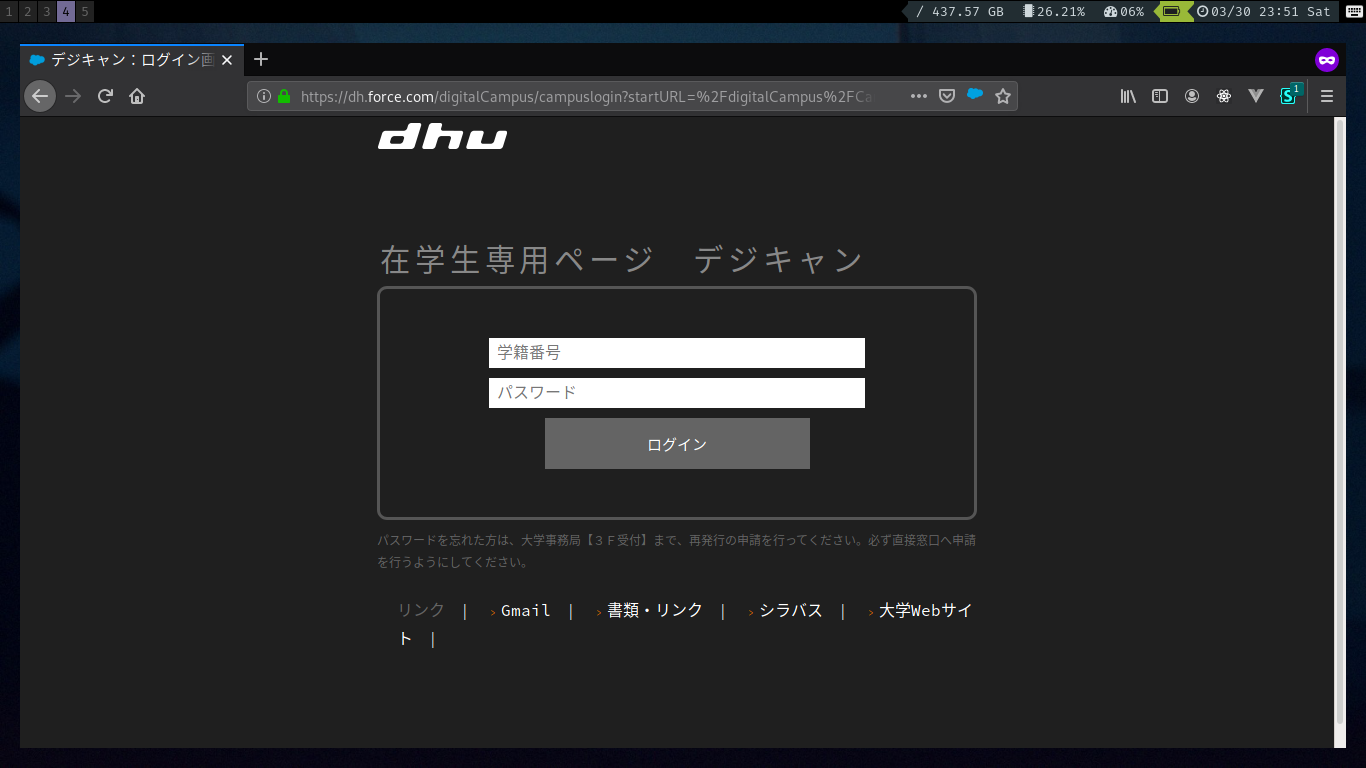Open the Vue DevTools extension
Image resolution: width=1366 pixels, height=768 pixels.
(1256, 96)
